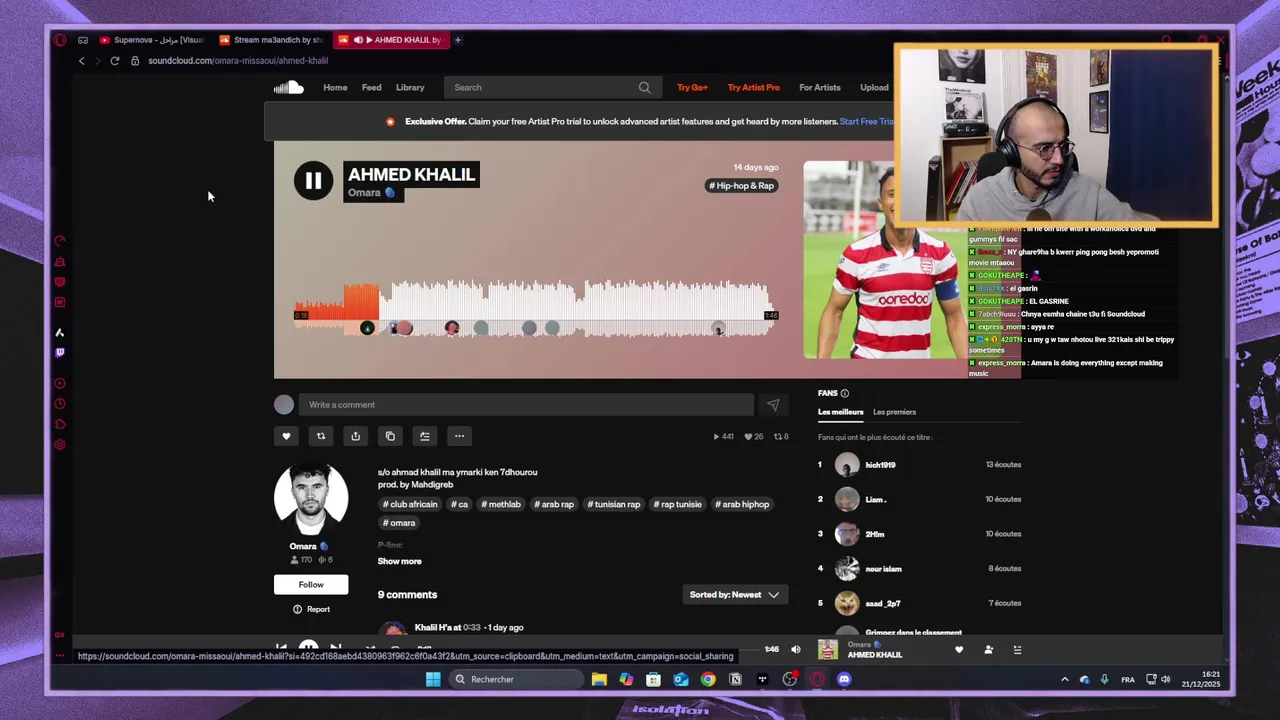Image resolution: width=1280 pixels, height=720 pixels.
Task: Show hidden system tray icons
Action: 1064,680
